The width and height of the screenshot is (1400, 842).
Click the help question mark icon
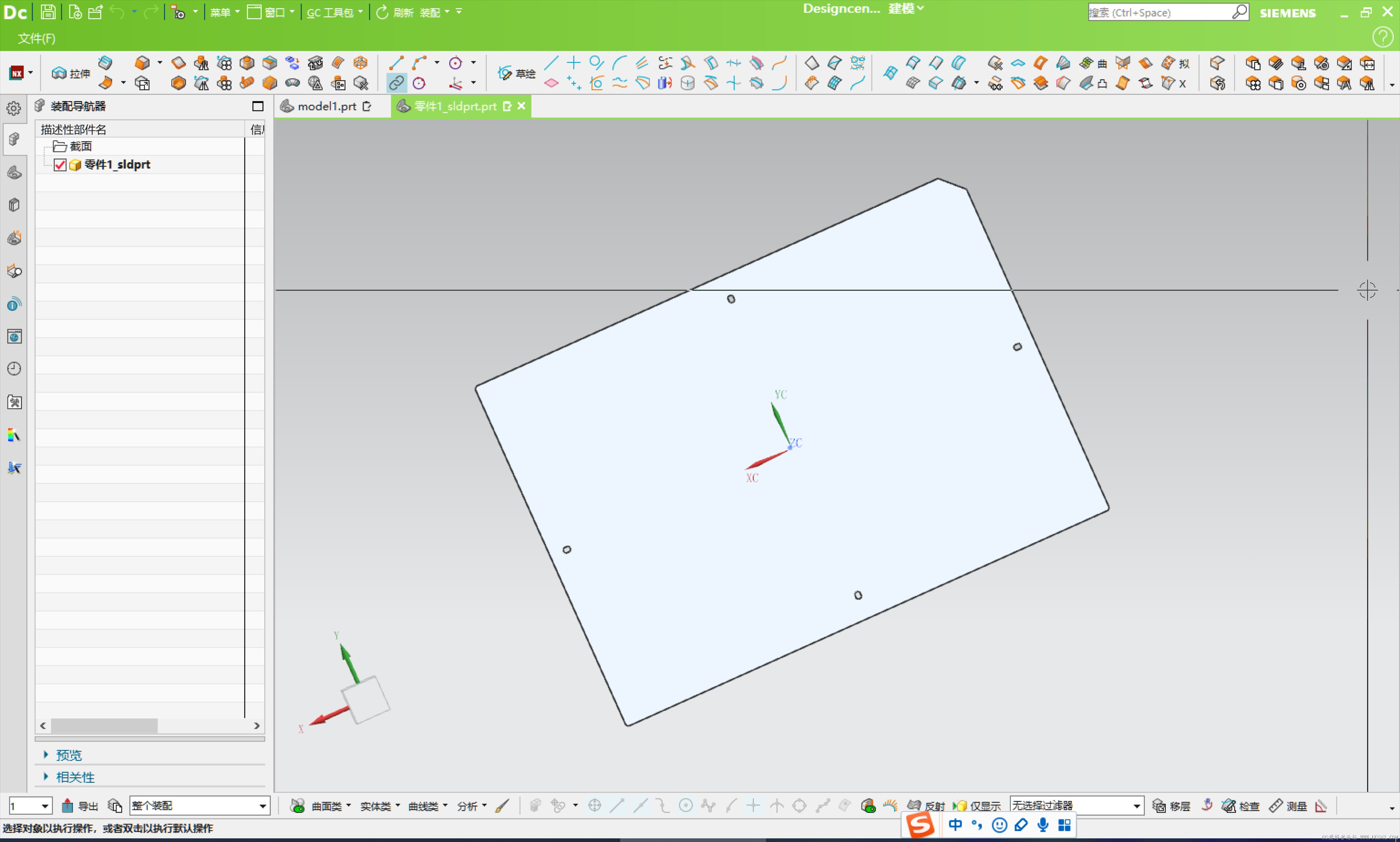tap(1382, 38)
